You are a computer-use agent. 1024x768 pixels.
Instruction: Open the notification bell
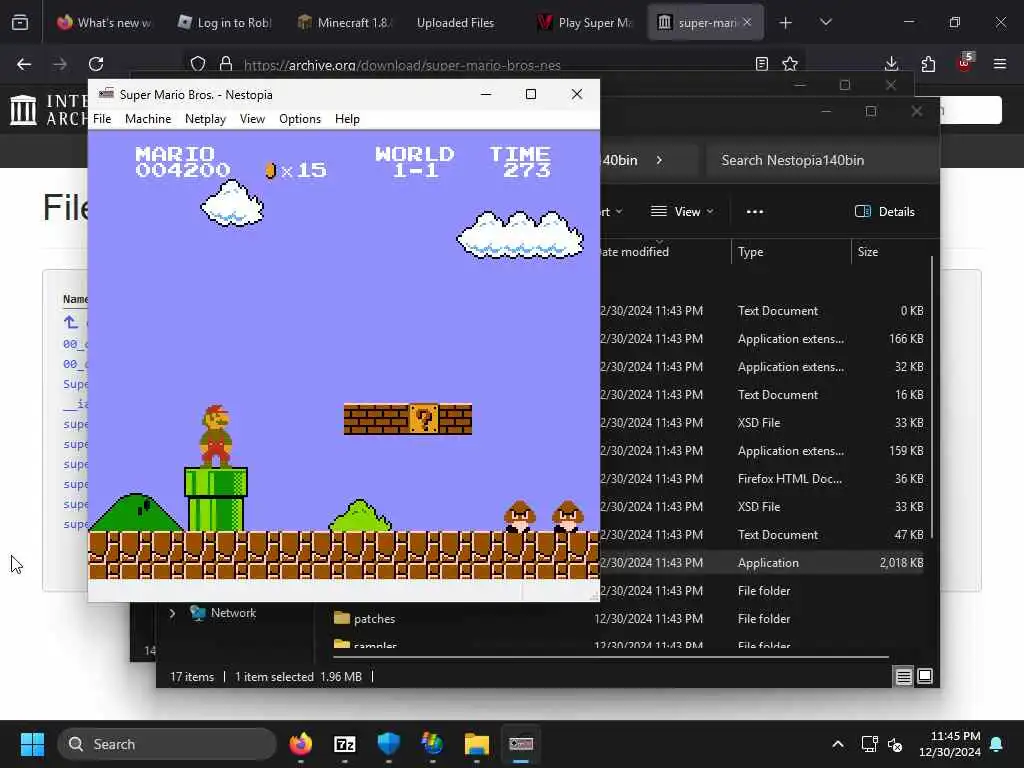pos(997,744)
